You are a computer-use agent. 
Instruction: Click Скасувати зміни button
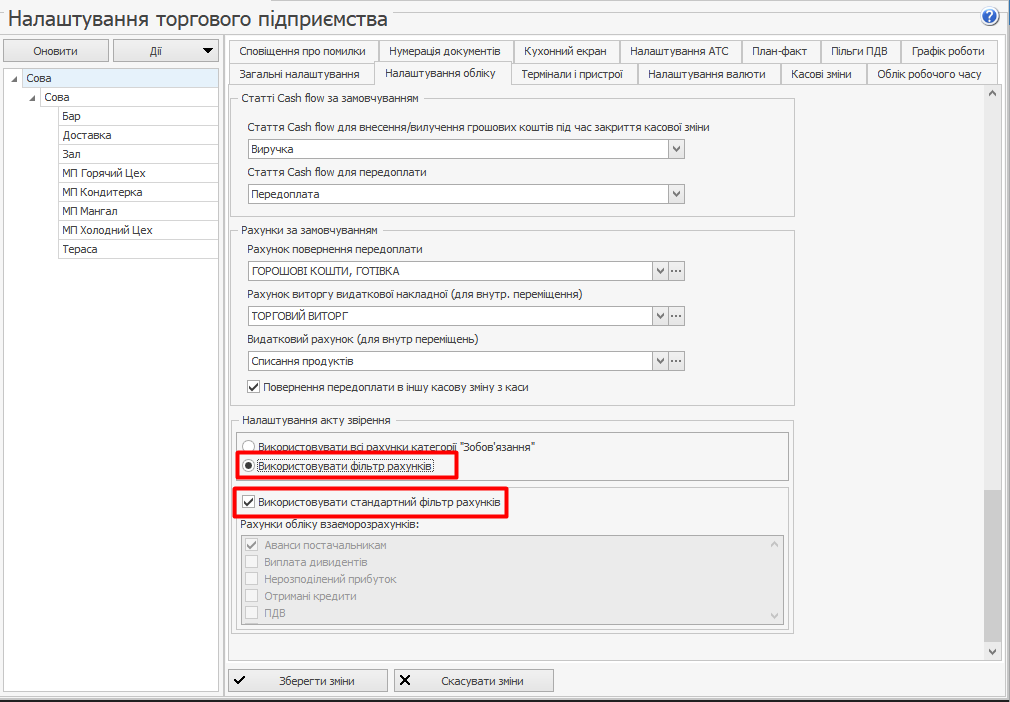coord(473,681)
